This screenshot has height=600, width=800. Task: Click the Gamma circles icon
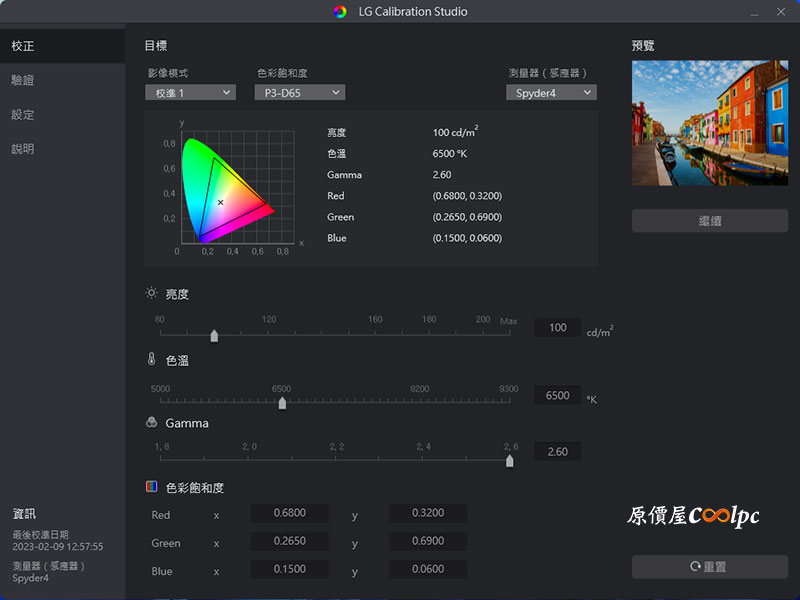152,422
